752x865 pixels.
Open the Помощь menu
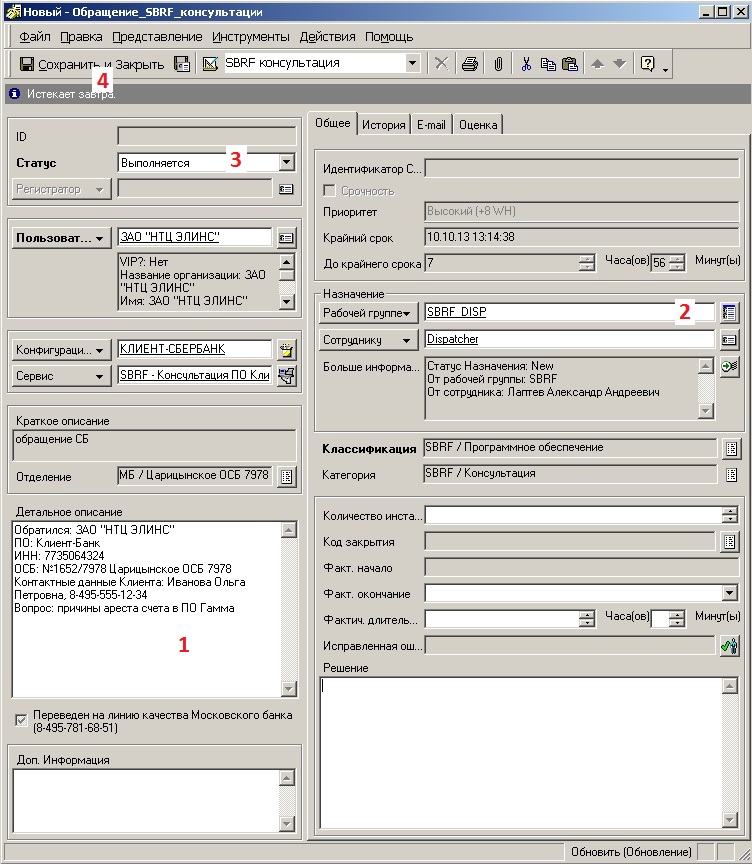(x=389, y=37)
